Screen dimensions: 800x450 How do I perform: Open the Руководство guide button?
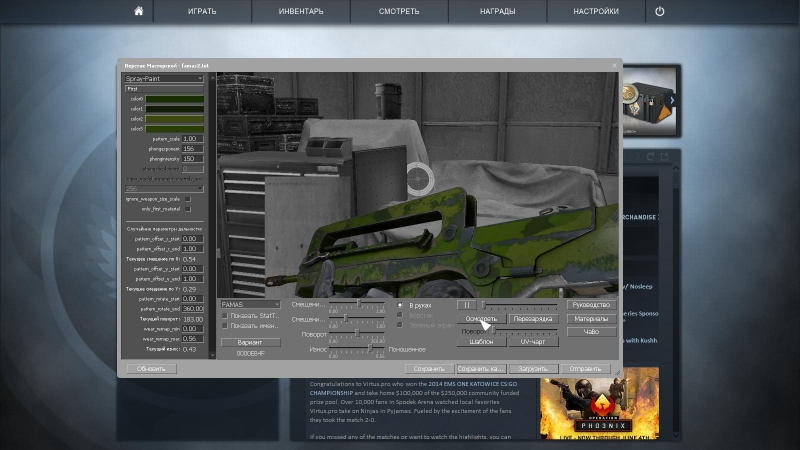coord(591,305)
